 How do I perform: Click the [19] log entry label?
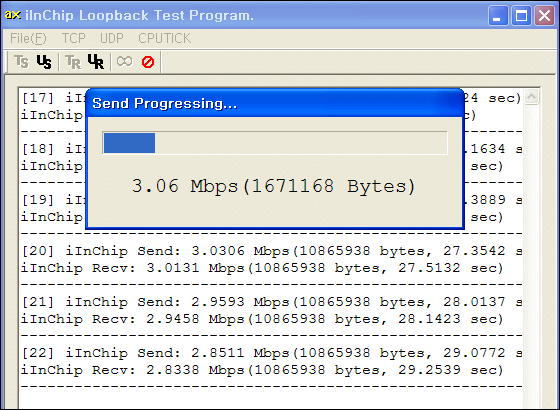[38, 200]
